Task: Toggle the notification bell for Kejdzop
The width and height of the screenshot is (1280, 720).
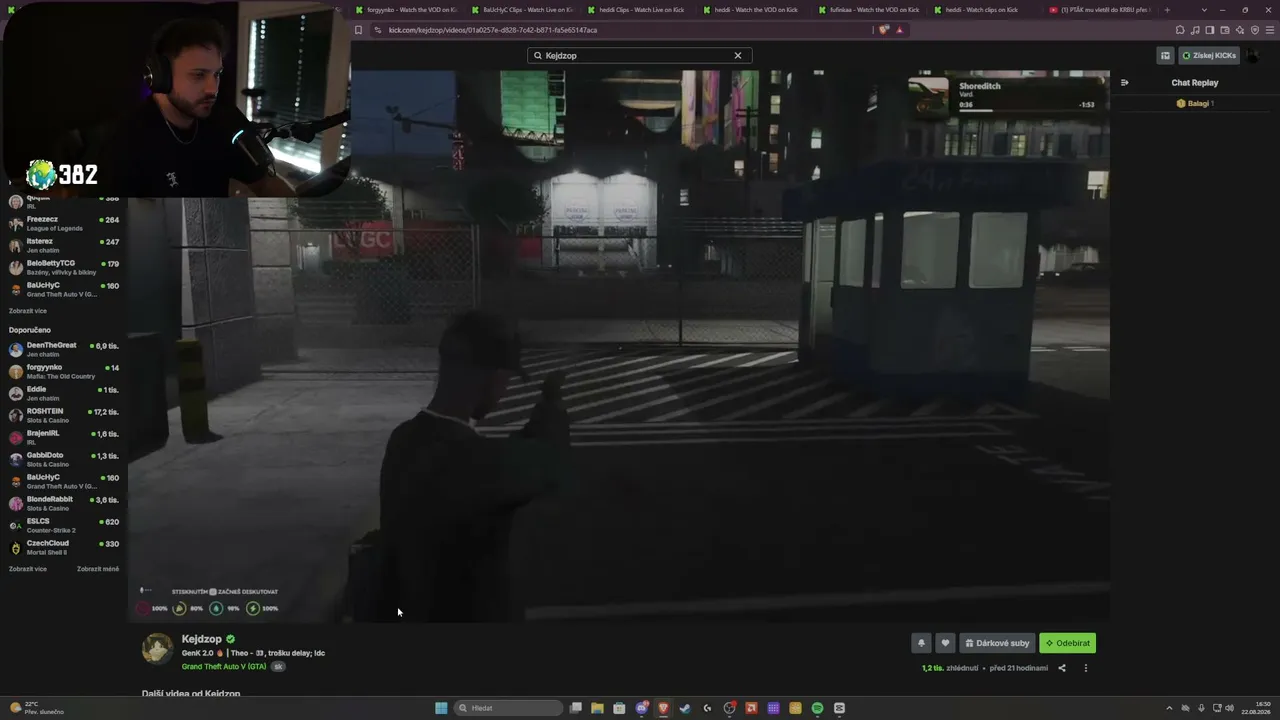Action: click(x=921, y=643)
